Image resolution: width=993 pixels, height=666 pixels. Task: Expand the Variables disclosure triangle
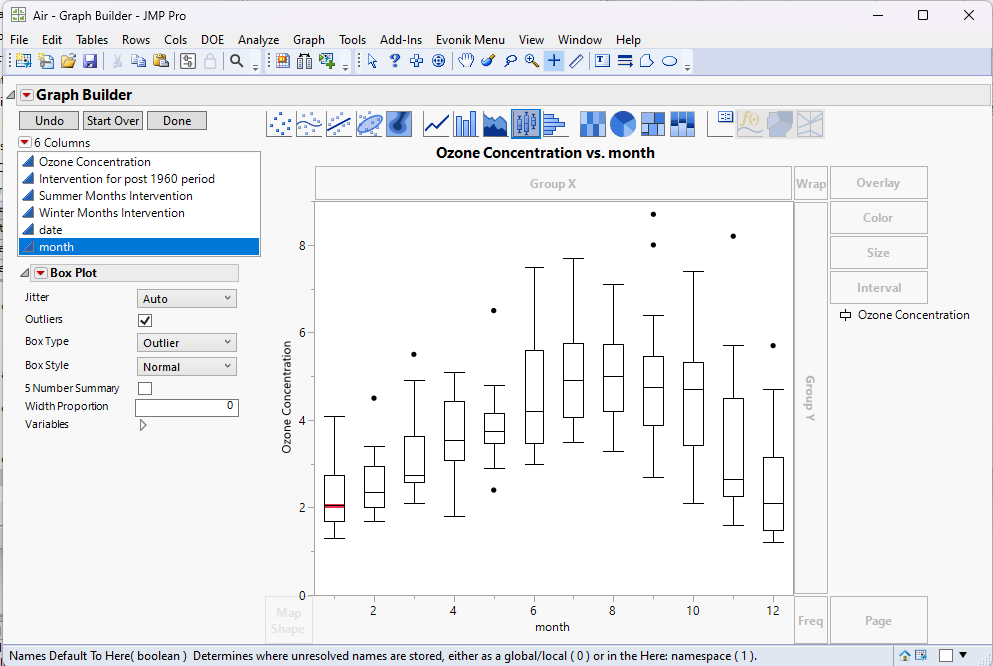click(143, 425)
